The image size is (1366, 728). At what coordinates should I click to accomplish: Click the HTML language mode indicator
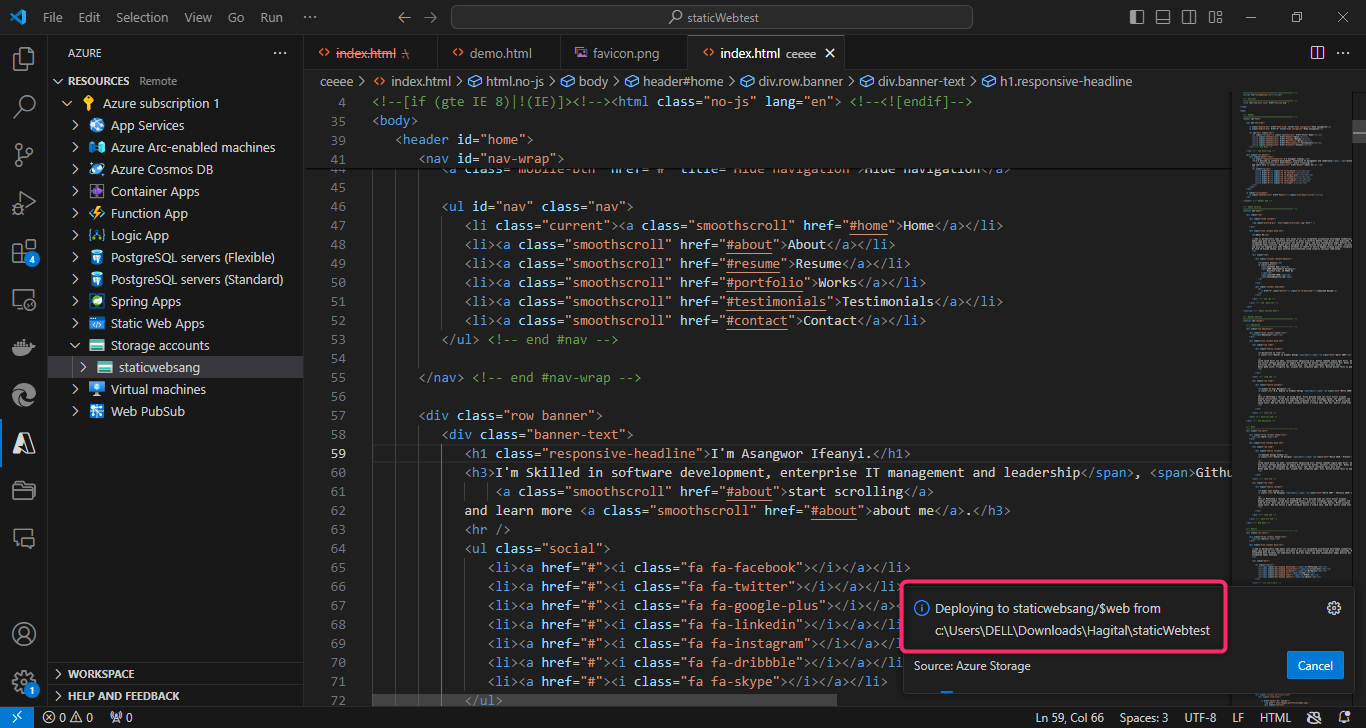[1275, 717]
